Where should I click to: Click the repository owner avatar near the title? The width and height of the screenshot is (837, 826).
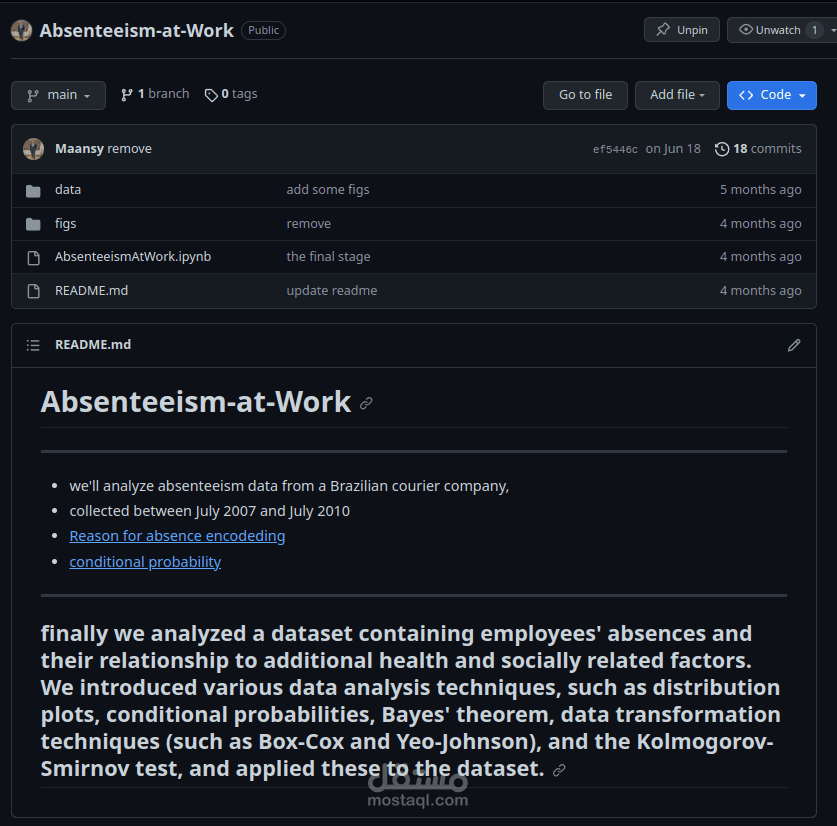coord(22,30)
